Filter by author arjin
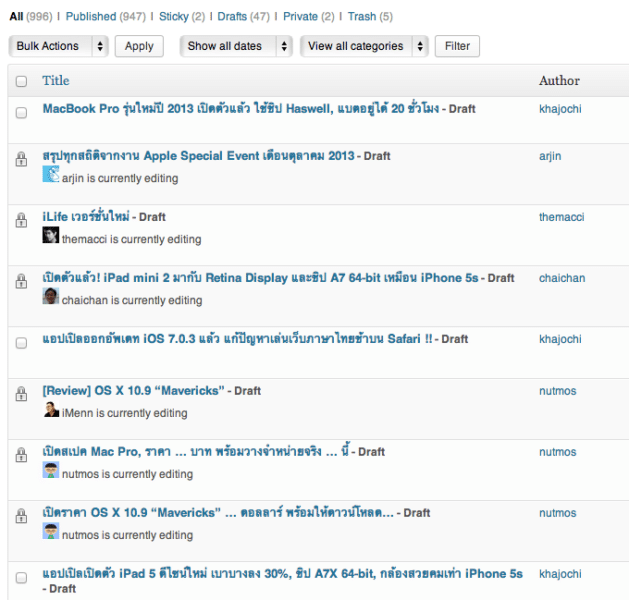Screen dimensions: 629x600 click(550, 156)
